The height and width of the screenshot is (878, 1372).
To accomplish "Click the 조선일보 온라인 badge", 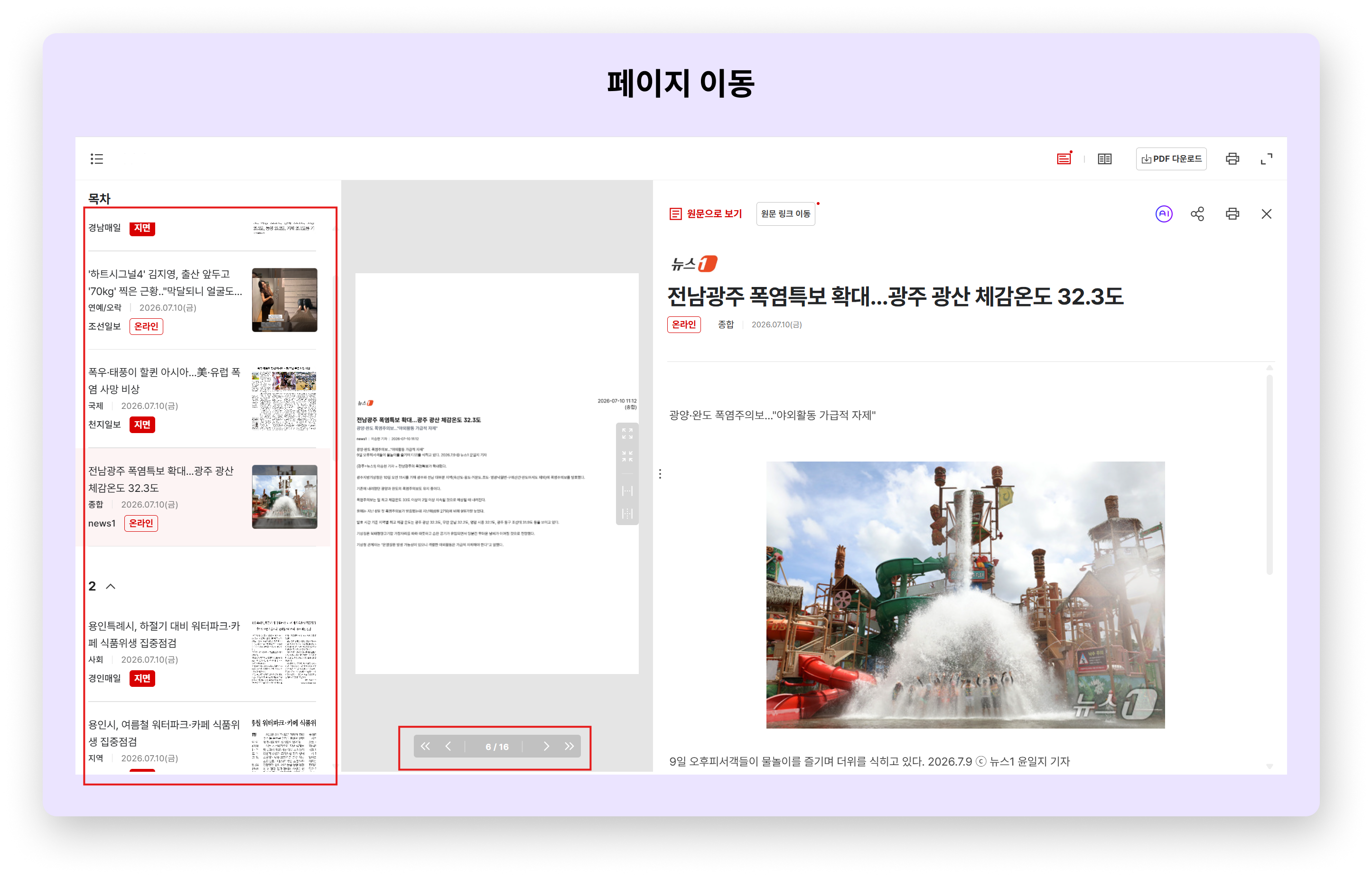I will coord(146,326).
